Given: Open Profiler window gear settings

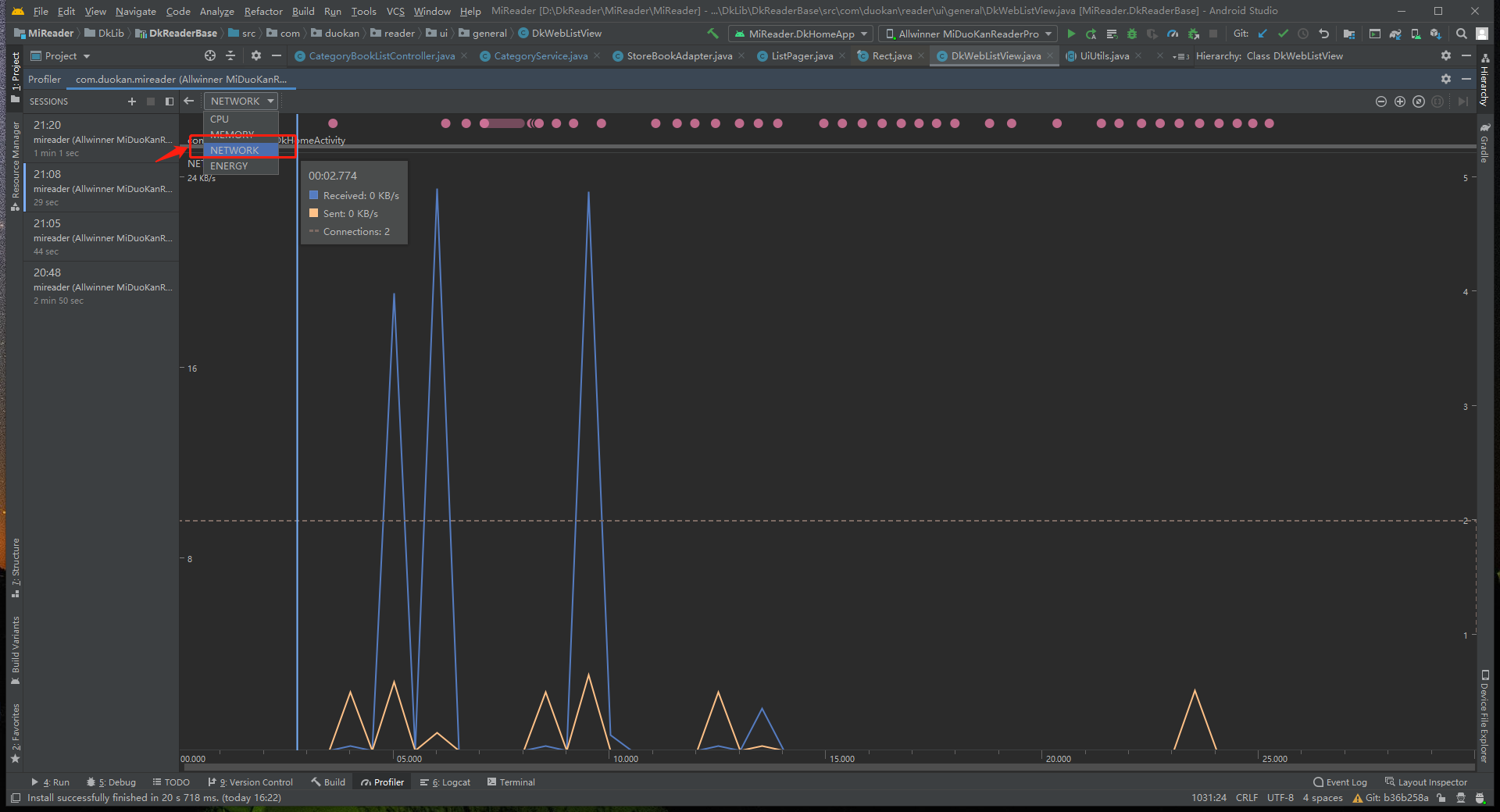Looking at the screenshot, I should 1446,79.
